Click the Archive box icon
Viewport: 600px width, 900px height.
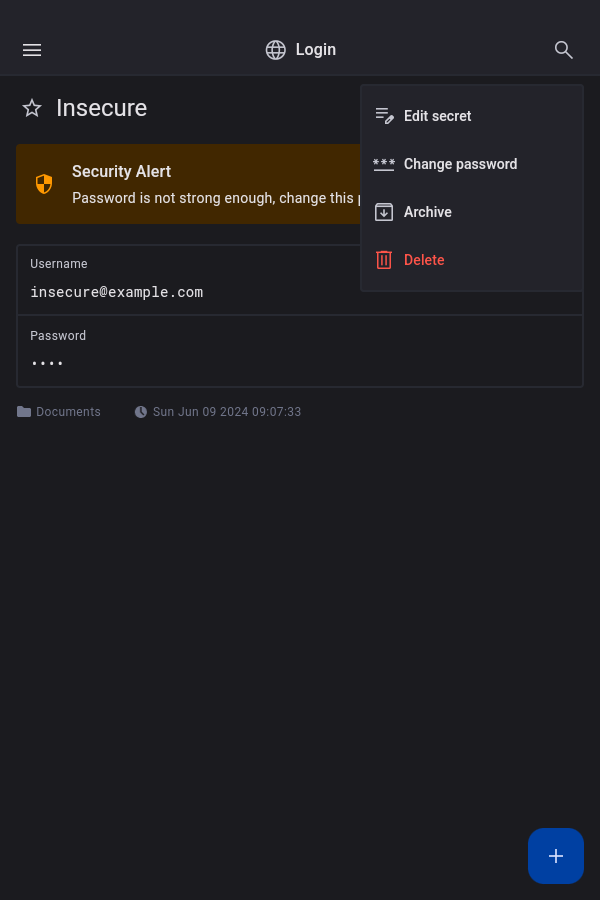click(384, 212)
